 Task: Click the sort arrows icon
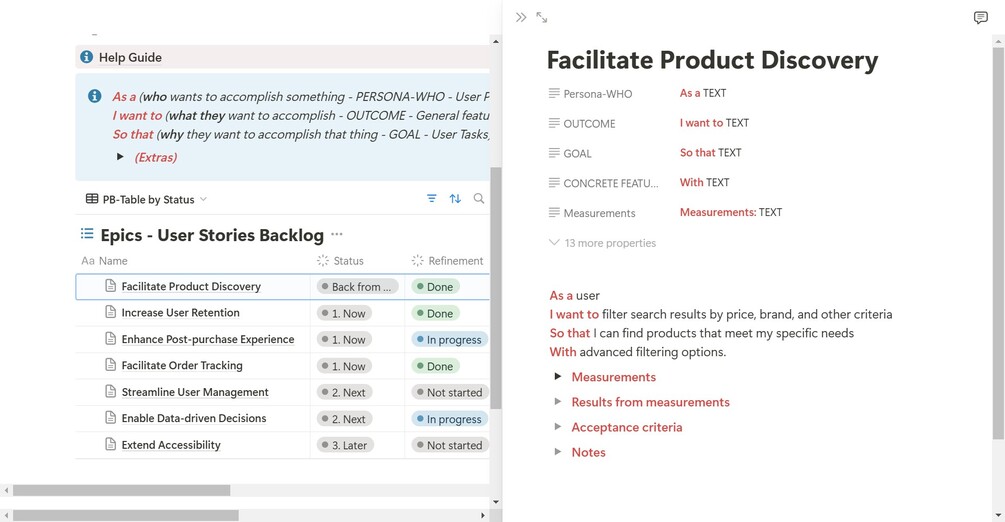(455, 199)
